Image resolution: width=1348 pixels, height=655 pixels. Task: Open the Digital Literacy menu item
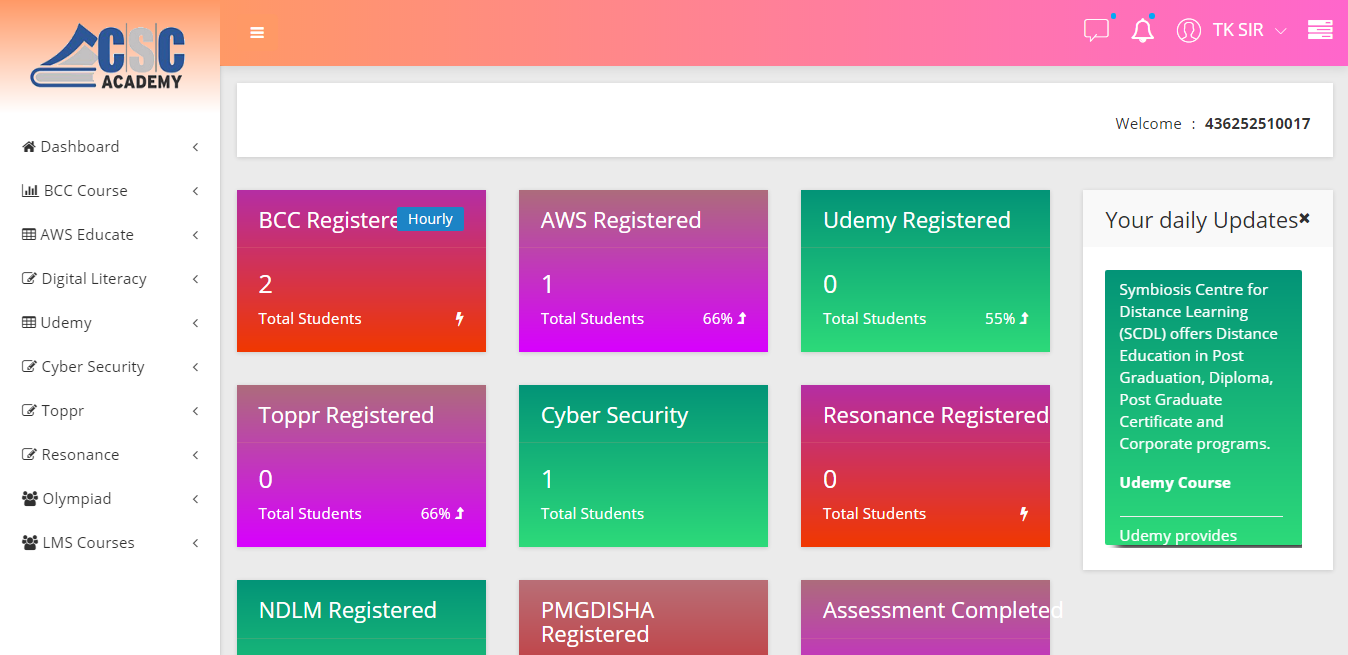pos(110,278)
